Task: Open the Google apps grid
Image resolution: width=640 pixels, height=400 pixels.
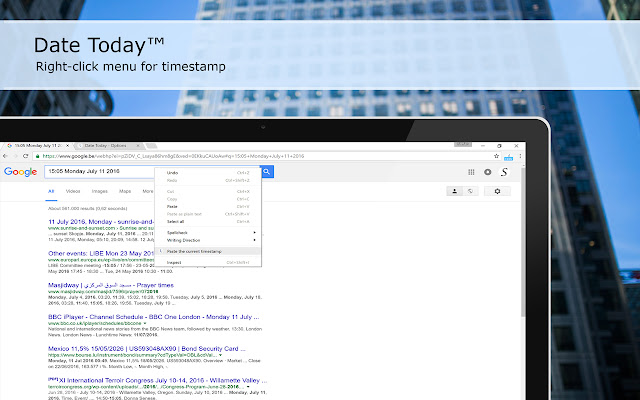Action: [x=472, y=172]
